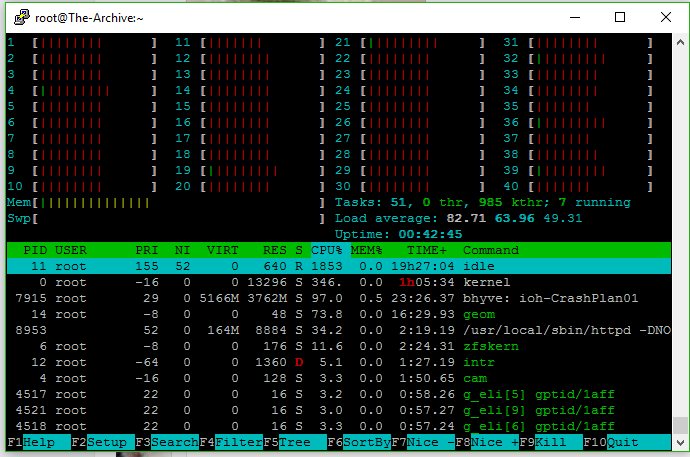Sort by the RES column header
690x457 pixels.
(275, 250)
